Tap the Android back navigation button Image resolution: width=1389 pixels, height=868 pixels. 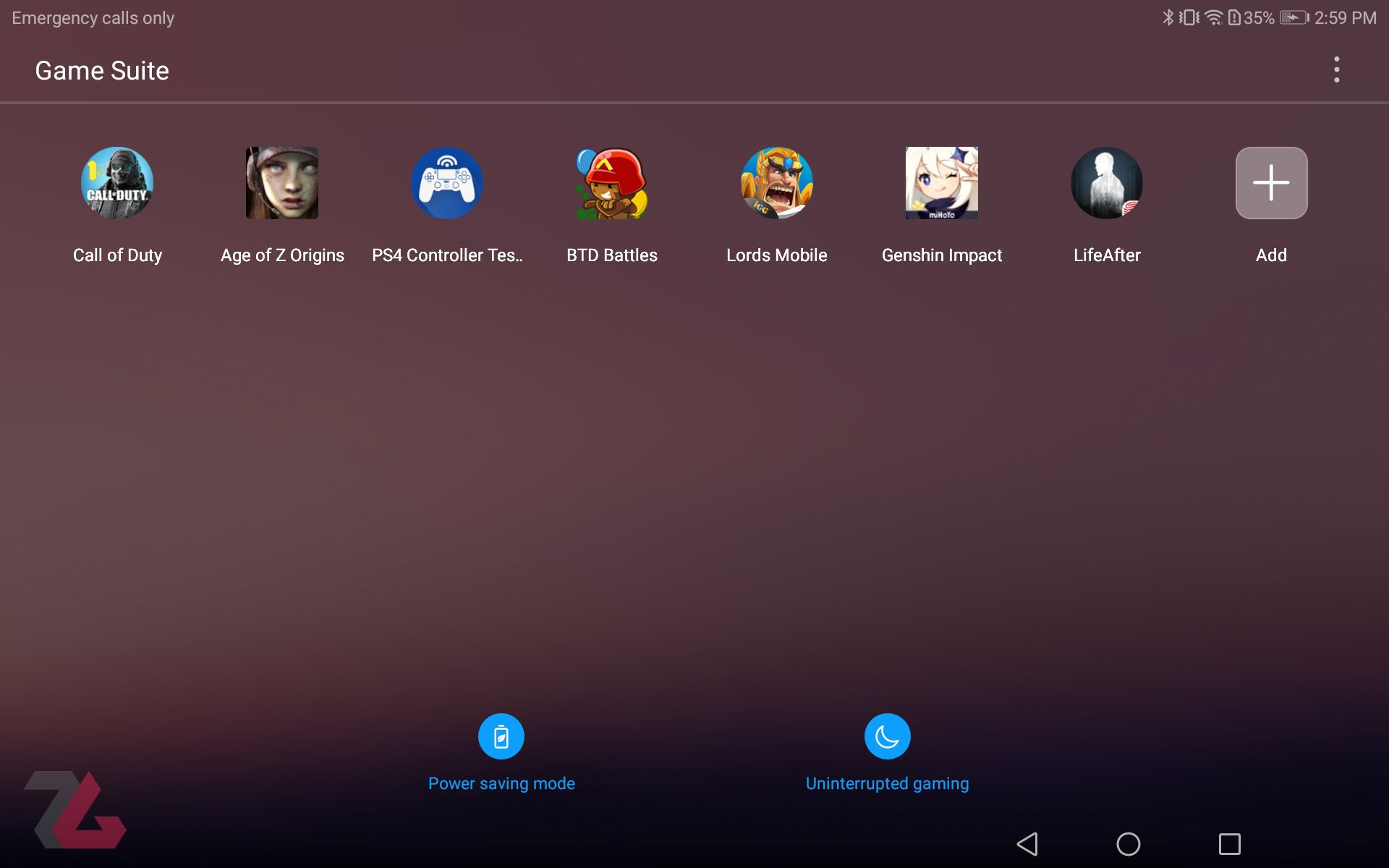1027,843
